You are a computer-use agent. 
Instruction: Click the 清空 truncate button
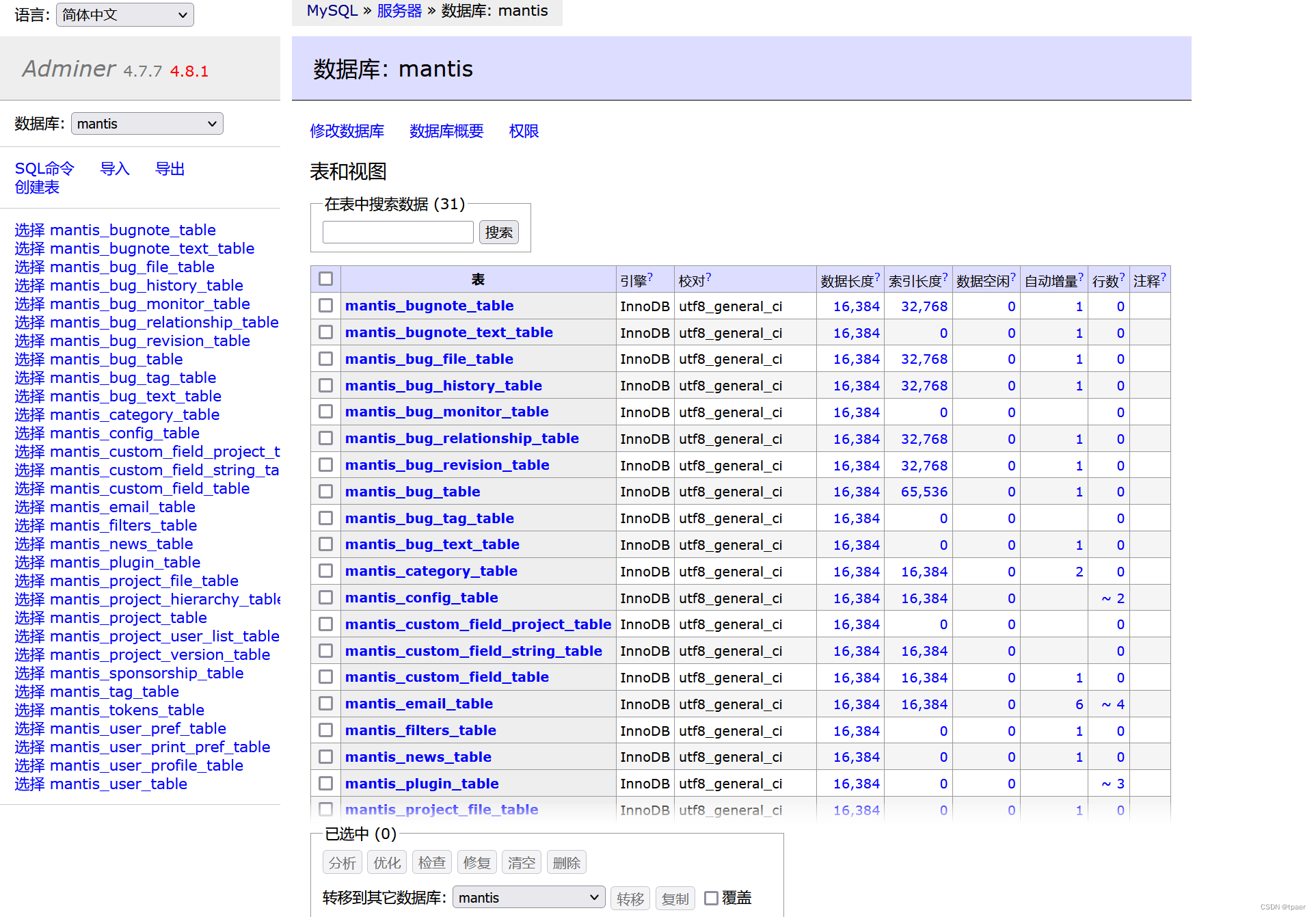click(522, 863)
